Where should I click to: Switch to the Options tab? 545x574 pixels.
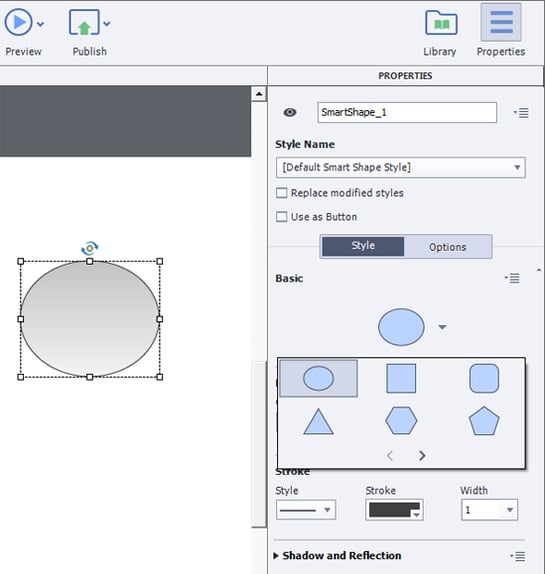point(448,247)
